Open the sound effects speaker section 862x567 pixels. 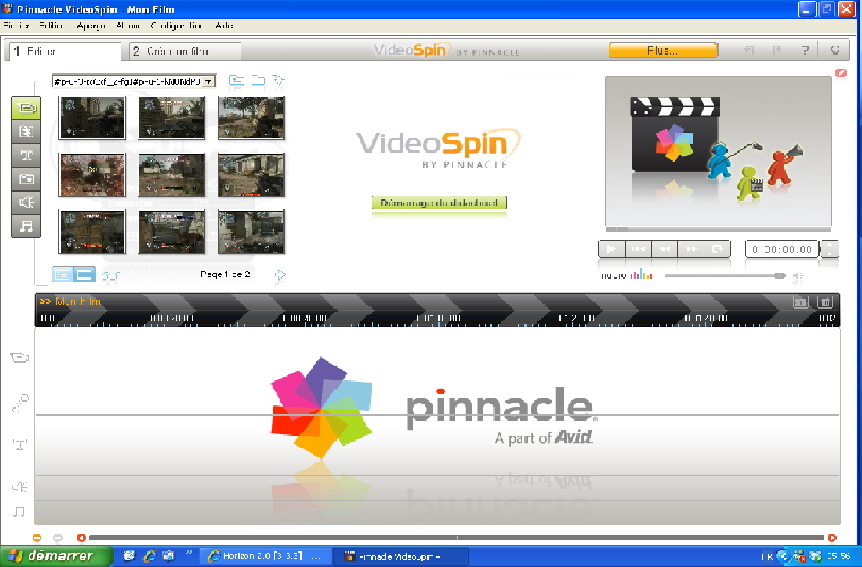tap(26, 202)
